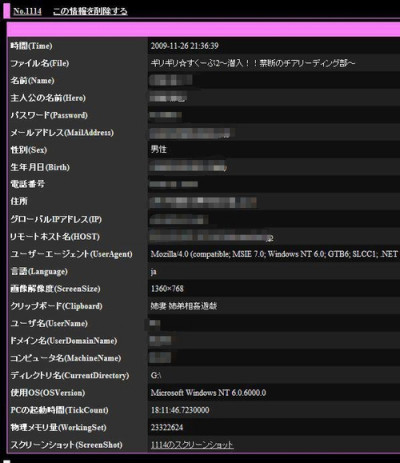Click the ScreenSize value 1360×768
Viewport: 400px width, 463px height.
tap(167, 289)
